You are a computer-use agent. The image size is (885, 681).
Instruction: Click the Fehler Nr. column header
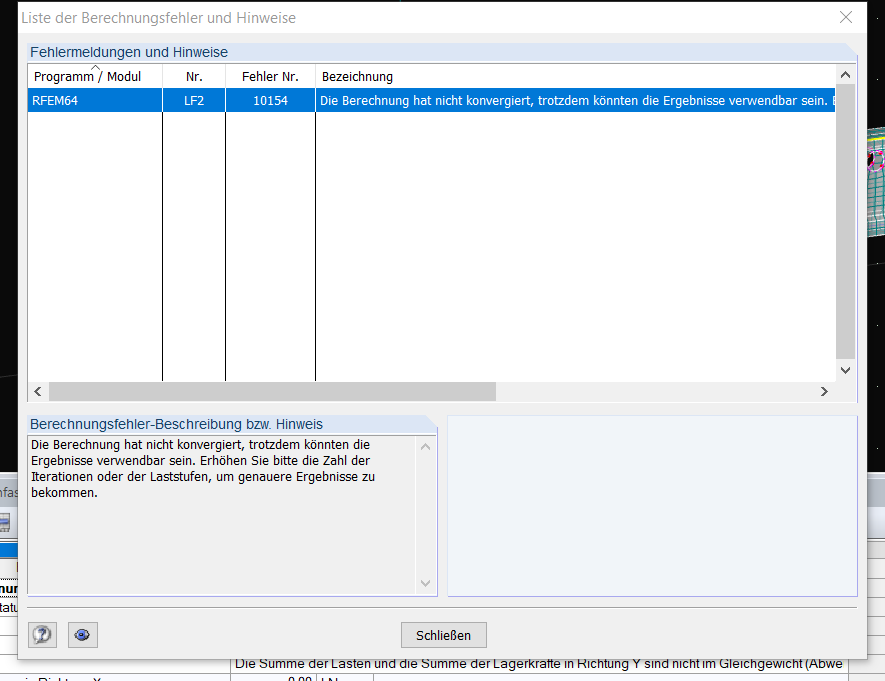tap(270, 76)
